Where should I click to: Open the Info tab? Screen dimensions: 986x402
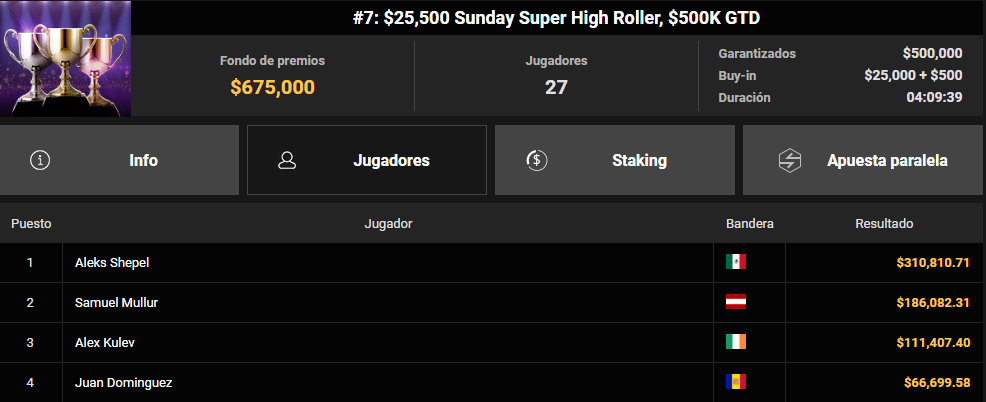(119, 160)
